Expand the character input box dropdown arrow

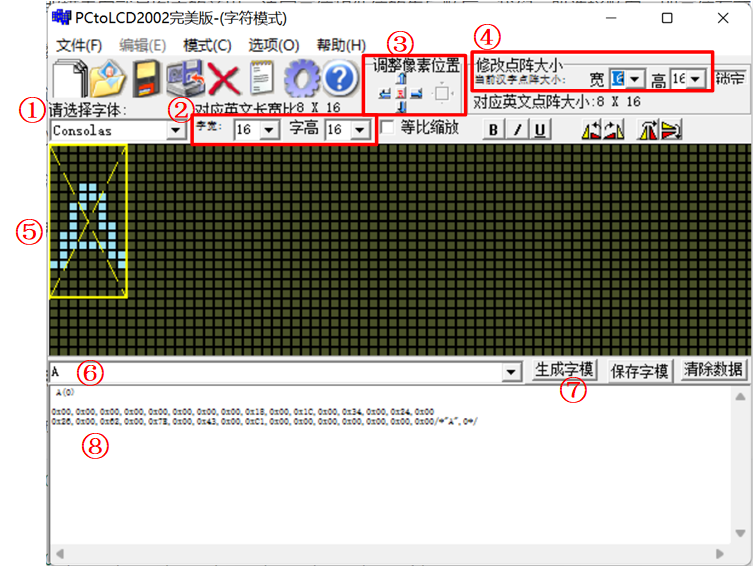(511, 372)
